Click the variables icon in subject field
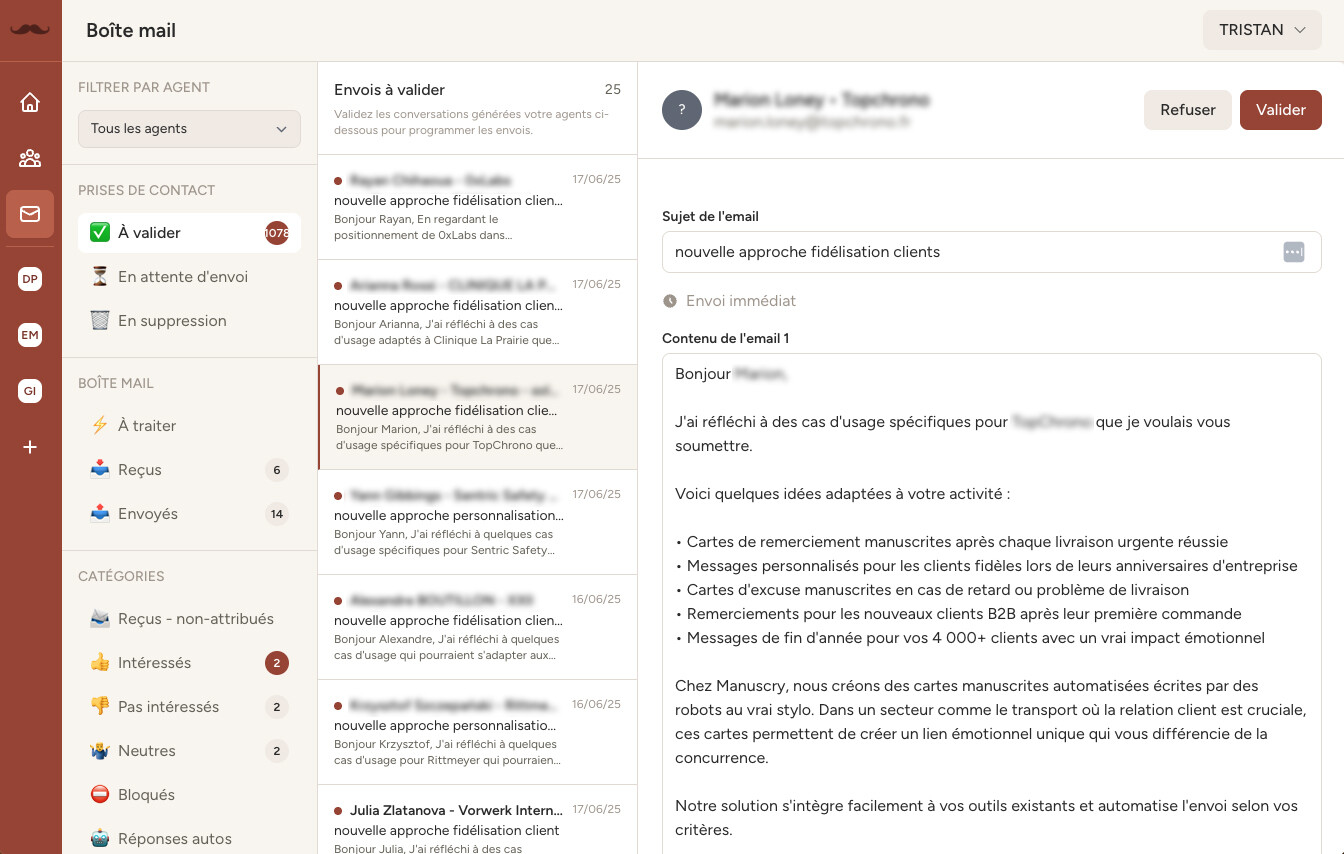 click(x=1293, y=252)
